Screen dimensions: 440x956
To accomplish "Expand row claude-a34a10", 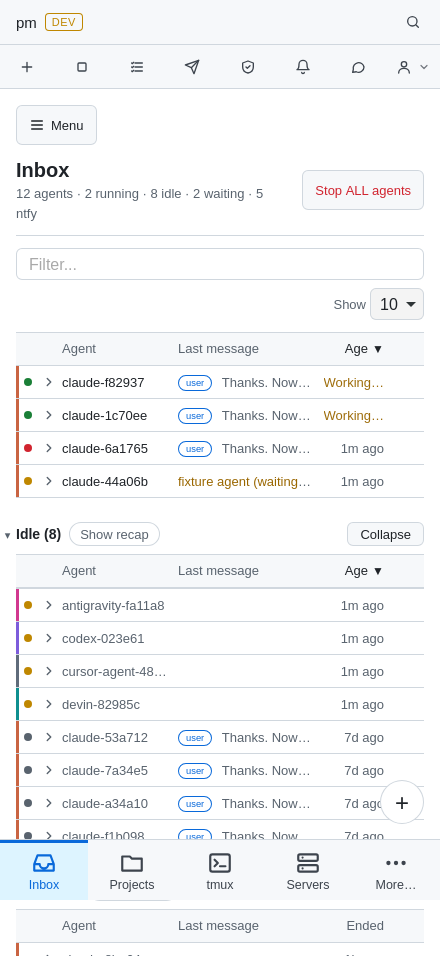I will (49, 803).
